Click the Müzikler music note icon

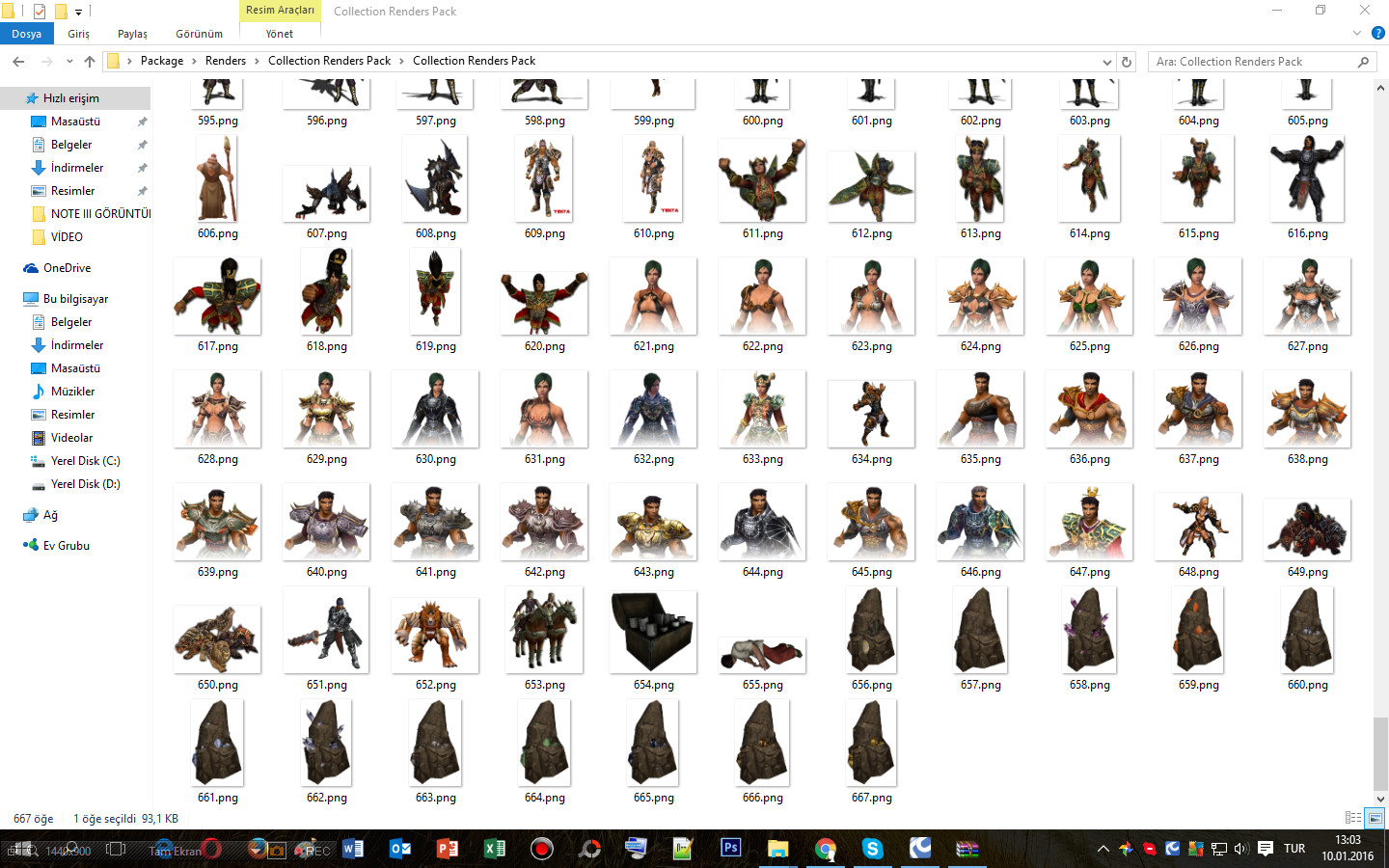pyautogui.click(x=39, y=392)
